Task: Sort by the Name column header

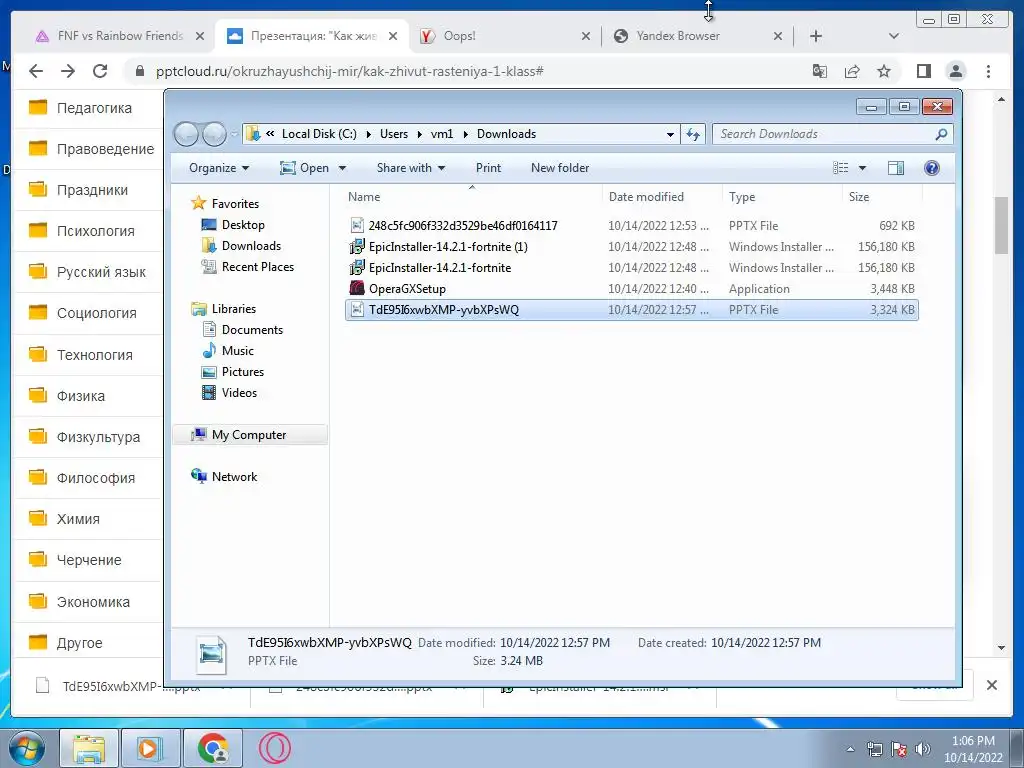Action: [472, 197]
